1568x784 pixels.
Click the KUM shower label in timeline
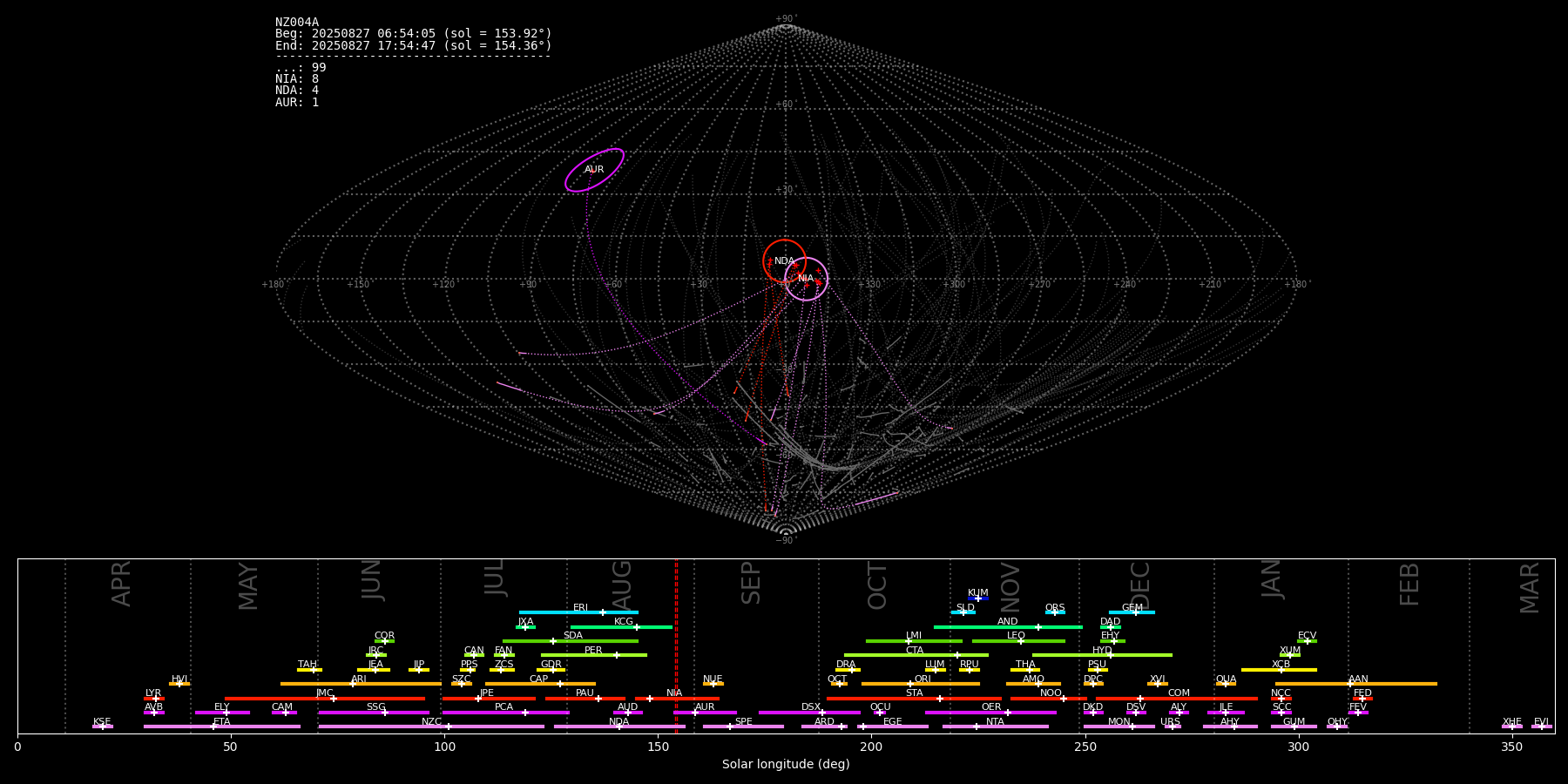[x=978, y=593]
